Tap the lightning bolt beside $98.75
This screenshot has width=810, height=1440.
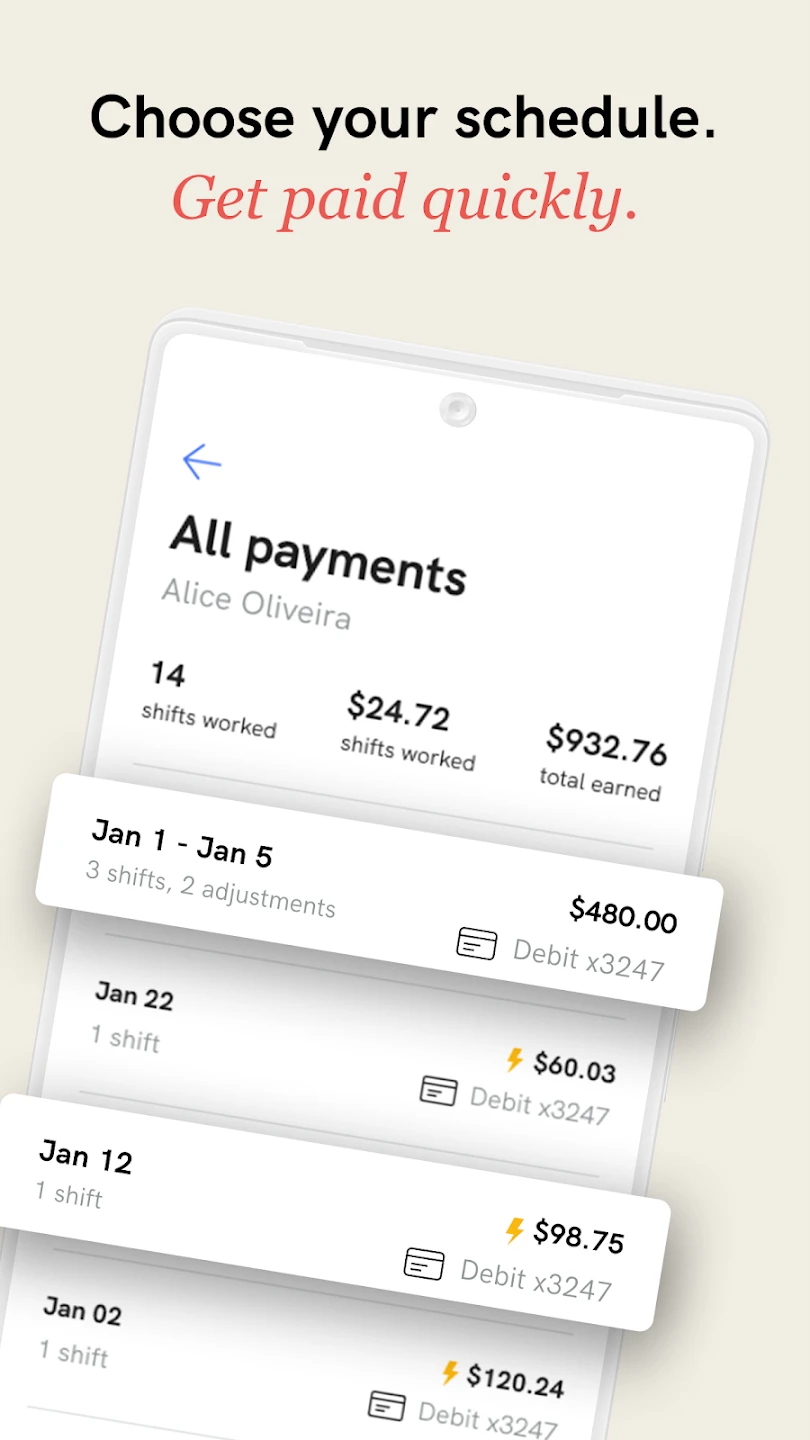(515, 1230)
